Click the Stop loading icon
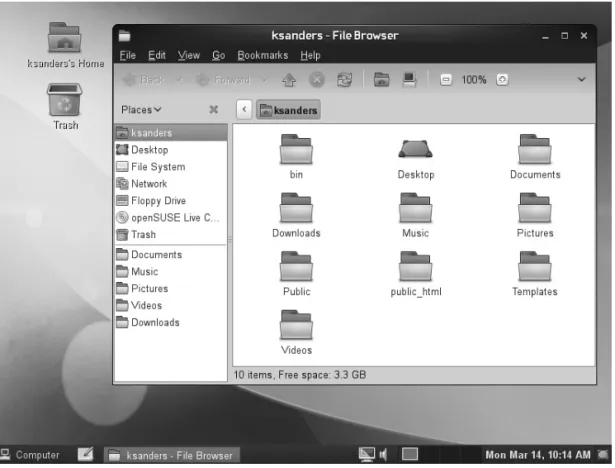The width and height of the screenshot is (615, 468). (317, 80)
